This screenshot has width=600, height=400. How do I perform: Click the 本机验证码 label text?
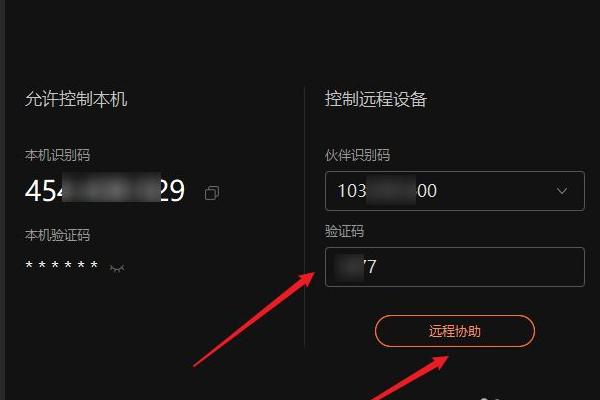pyautogui.click(x=57, y=235)
